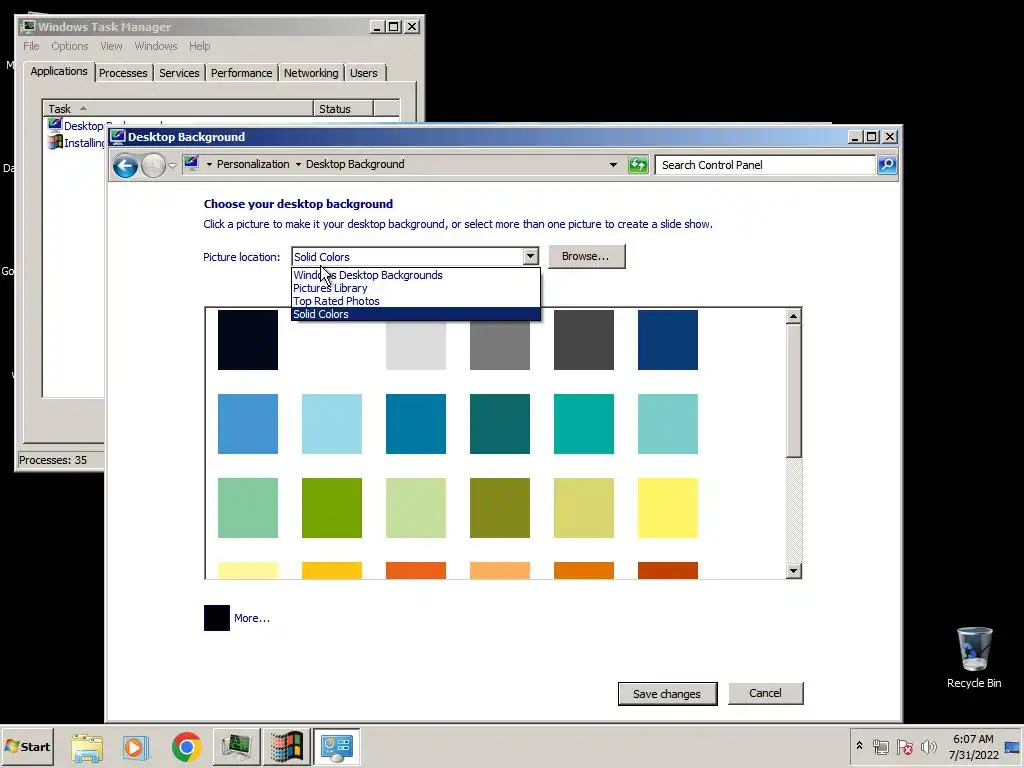Open the Start menu
This screenshot has height=768, width=1024.
(x=27, y=747)
